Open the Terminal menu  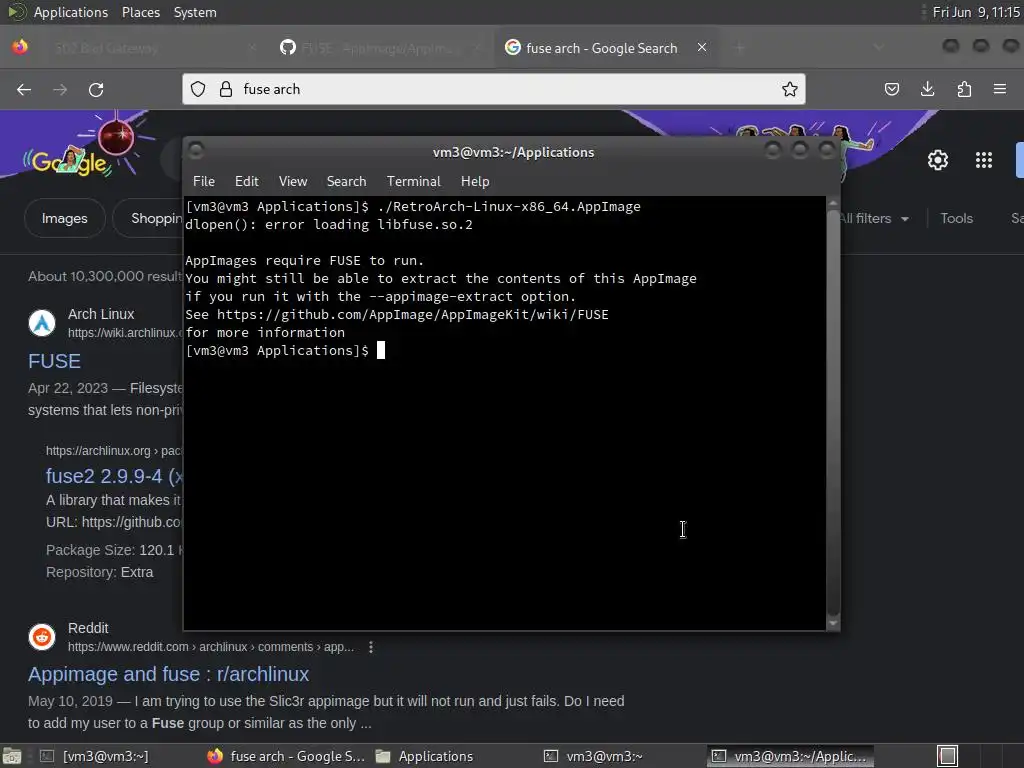(x=413, y=182)
